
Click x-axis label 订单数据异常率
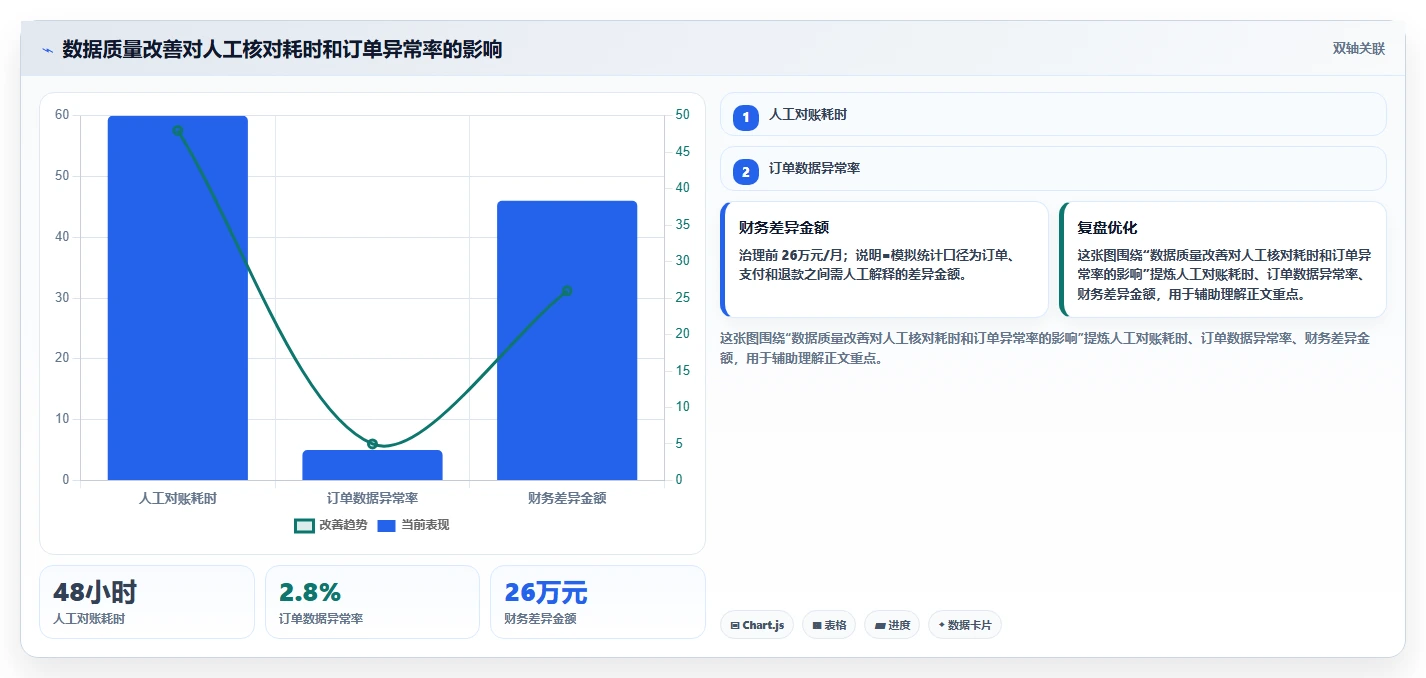click(372, 497)
